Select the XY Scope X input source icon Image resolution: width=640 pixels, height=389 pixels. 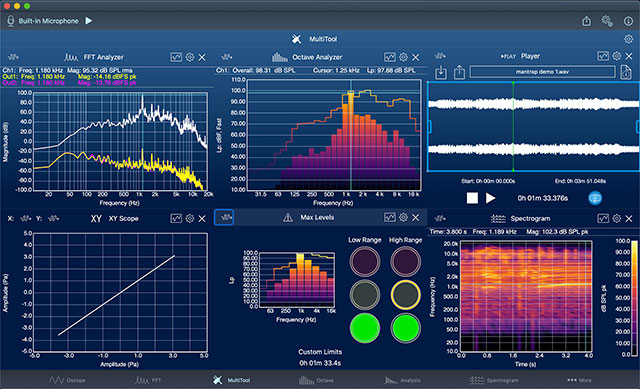[25, 218]
